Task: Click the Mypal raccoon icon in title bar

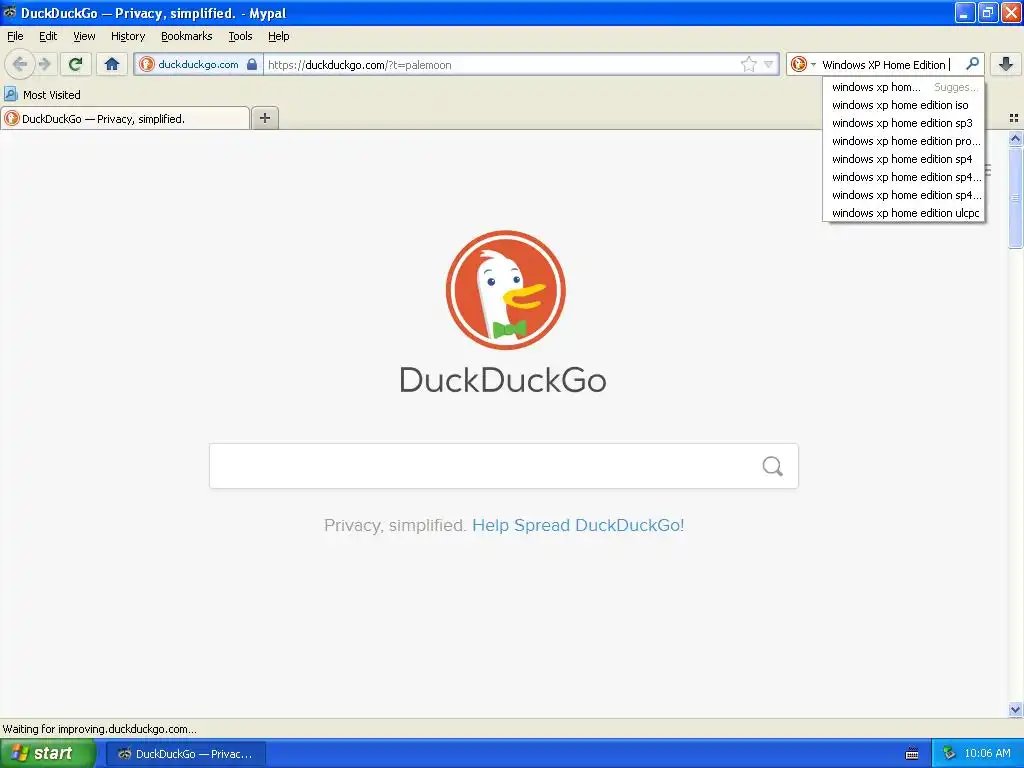Action: 10,12
